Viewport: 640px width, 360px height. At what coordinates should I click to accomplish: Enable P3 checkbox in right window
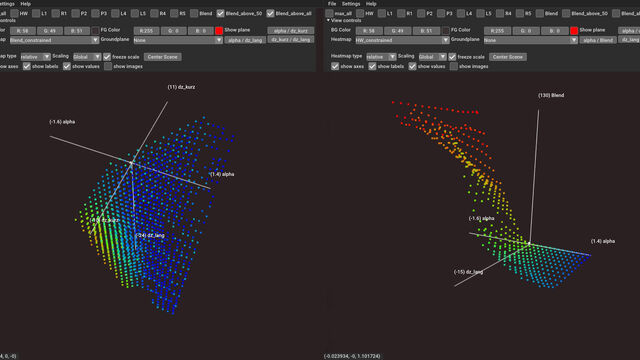point(441,13)
